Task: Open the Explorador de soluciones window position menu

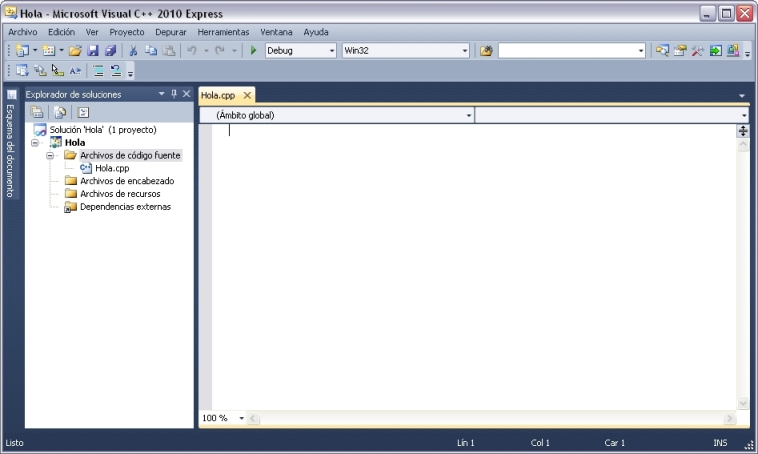Action: coord(161,94)
